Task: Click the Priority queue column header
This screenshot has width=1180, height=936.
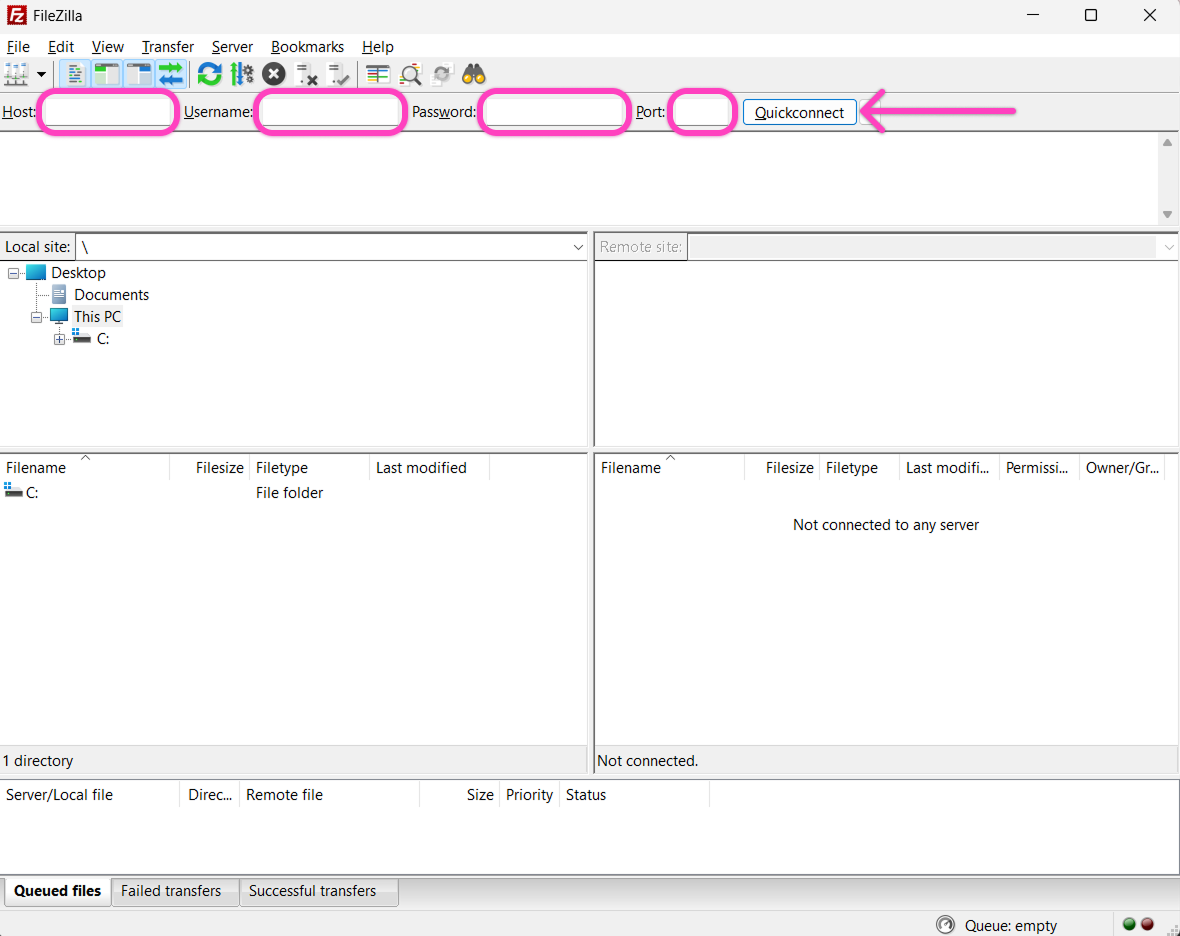Action: [529, 795]
